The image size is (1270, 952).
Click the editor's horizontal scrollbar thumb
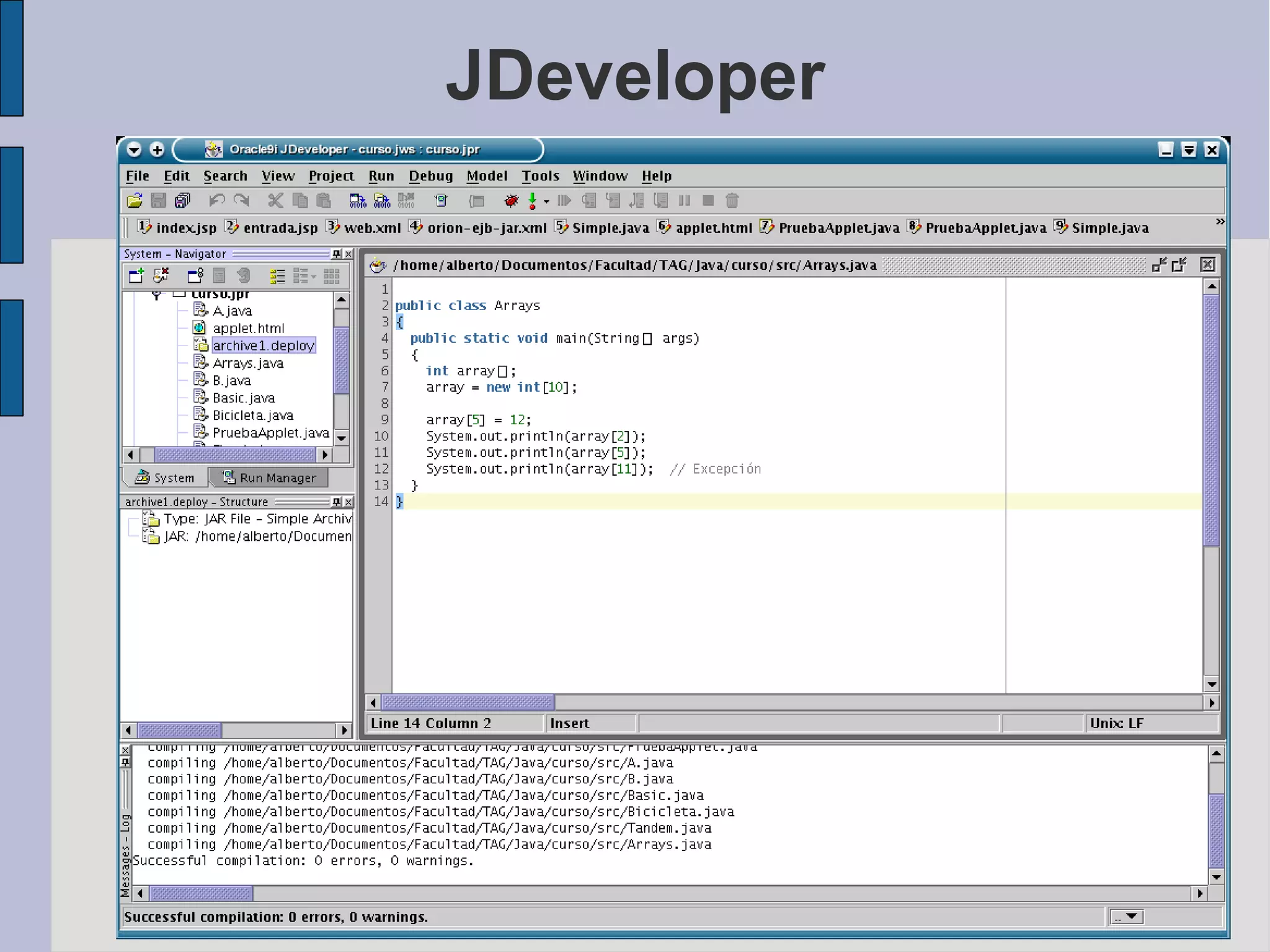[x=468, y=702]
